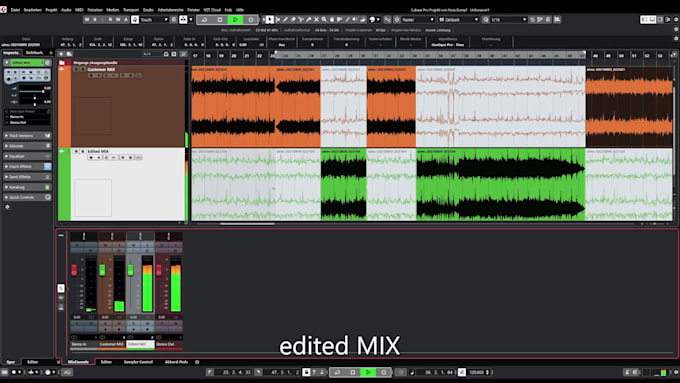Click ruler bar 50 in the timeline

tap(621, 56)
